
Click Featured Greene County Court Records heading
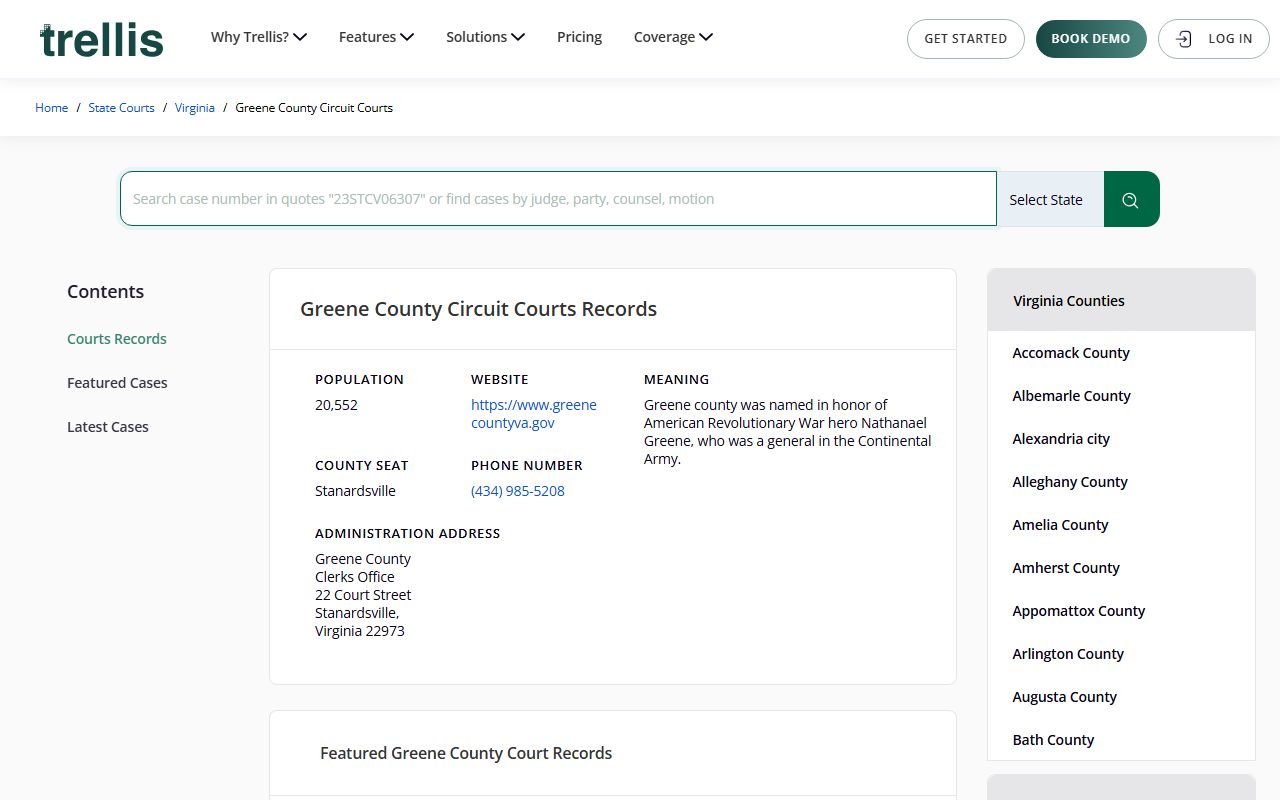pyautogui.click(x=466, y=753)
